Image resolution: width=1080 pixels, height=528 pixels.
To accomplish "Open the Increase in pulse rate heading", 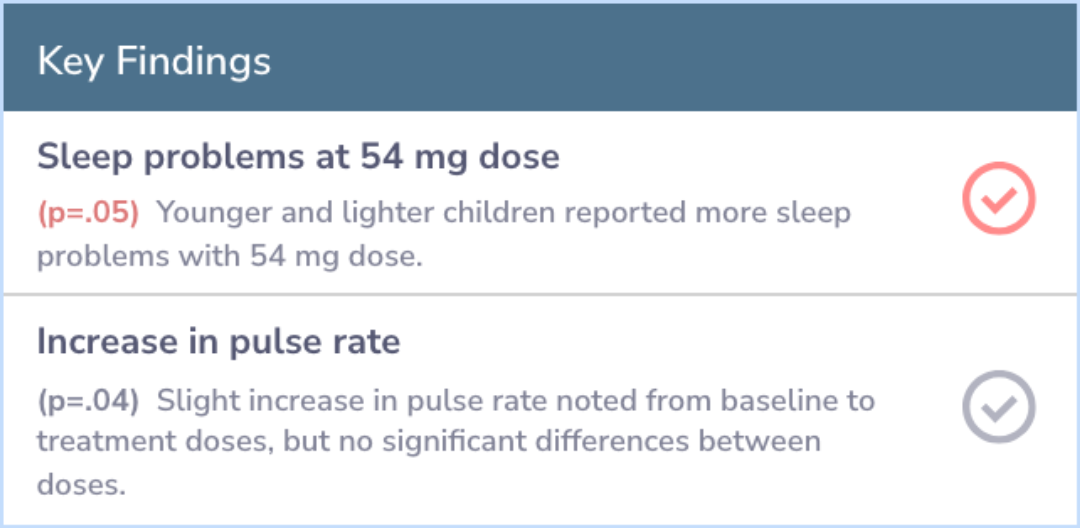I will (218, 342).
